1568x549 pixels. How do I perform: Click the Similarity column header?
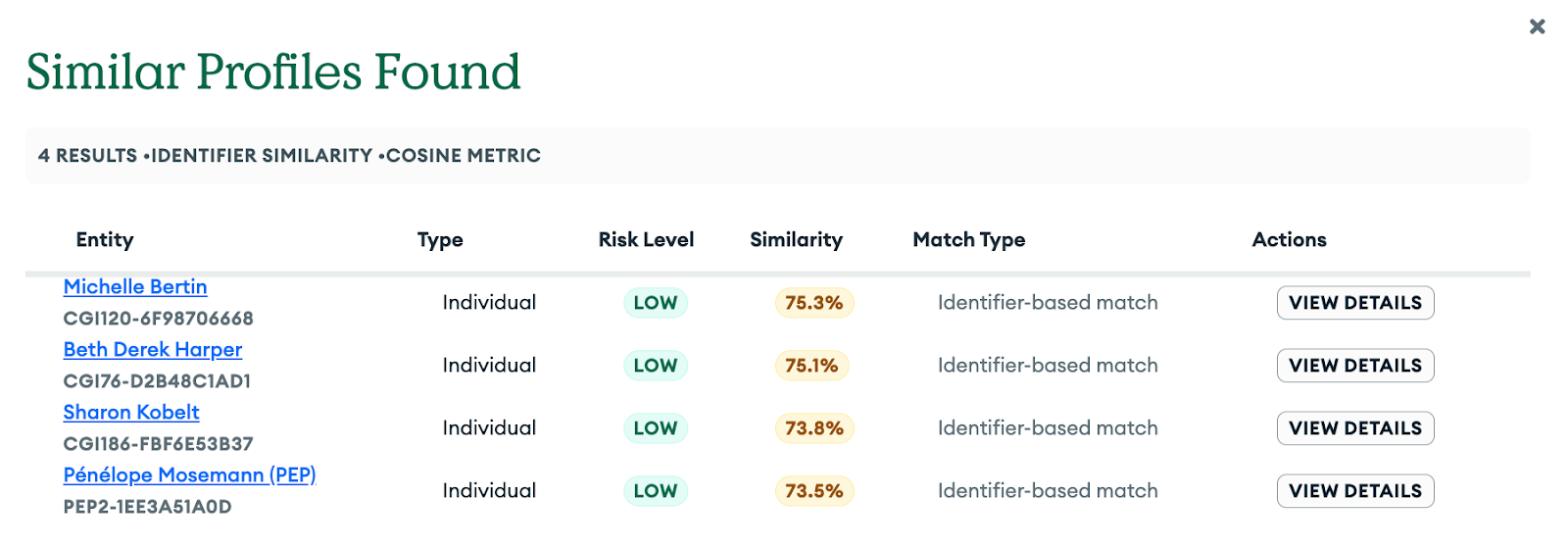[x=796, y=240]
